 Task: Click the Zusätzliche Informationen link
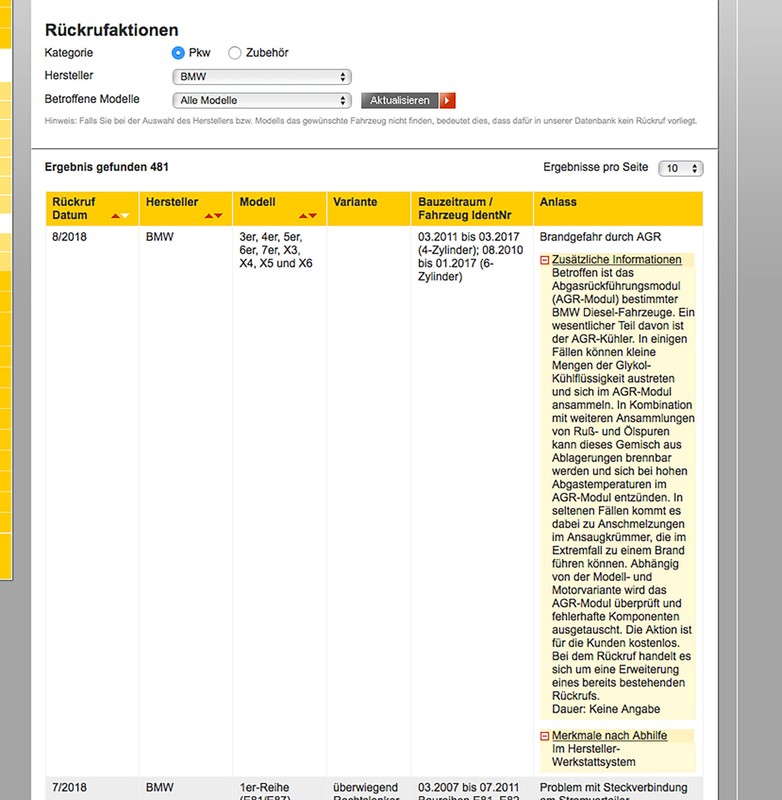pos(616,259)
